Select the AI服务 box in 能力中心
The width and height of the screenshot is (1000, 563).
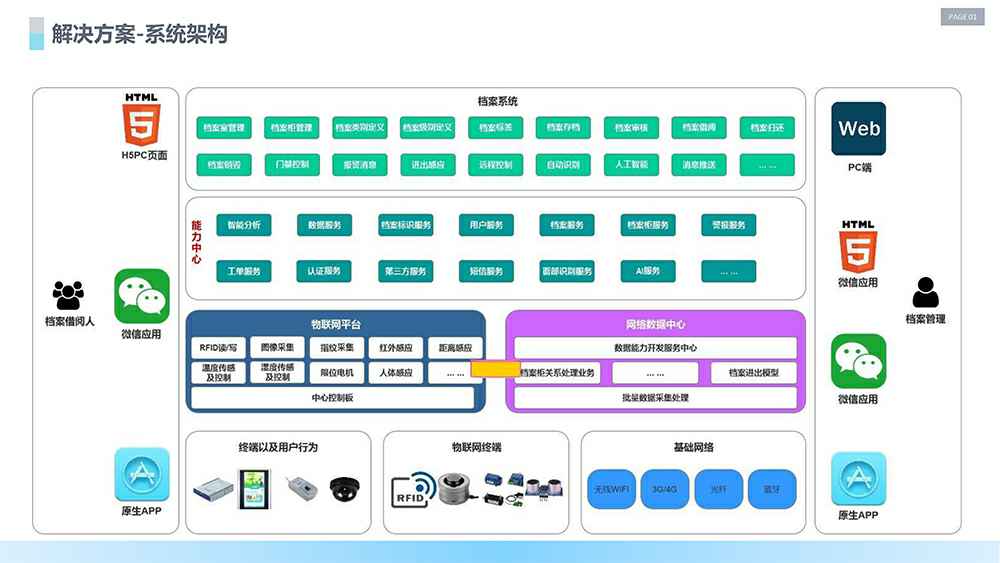pyautogui.click(x=647, y=271)
